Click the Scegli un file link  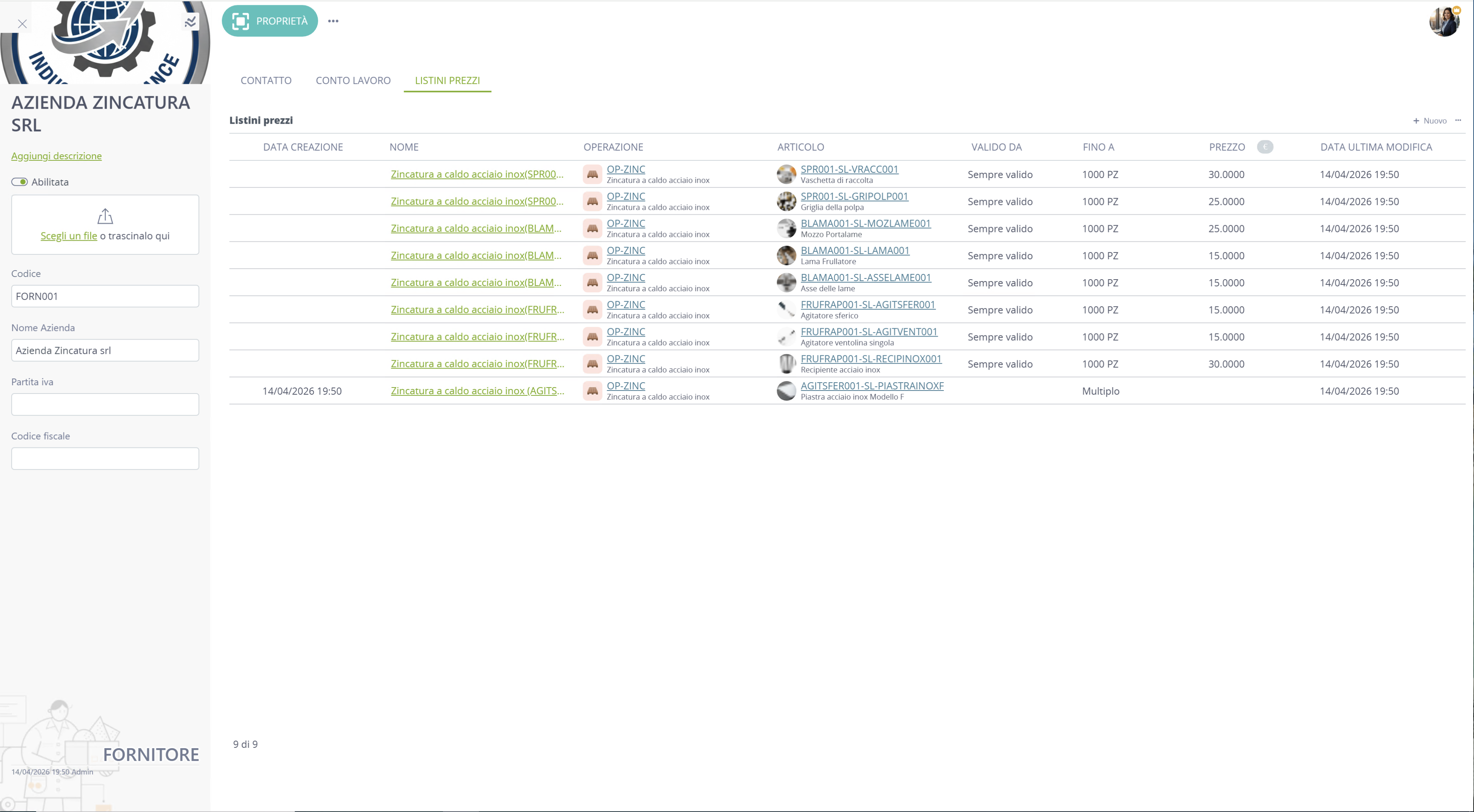click(69, 236)
